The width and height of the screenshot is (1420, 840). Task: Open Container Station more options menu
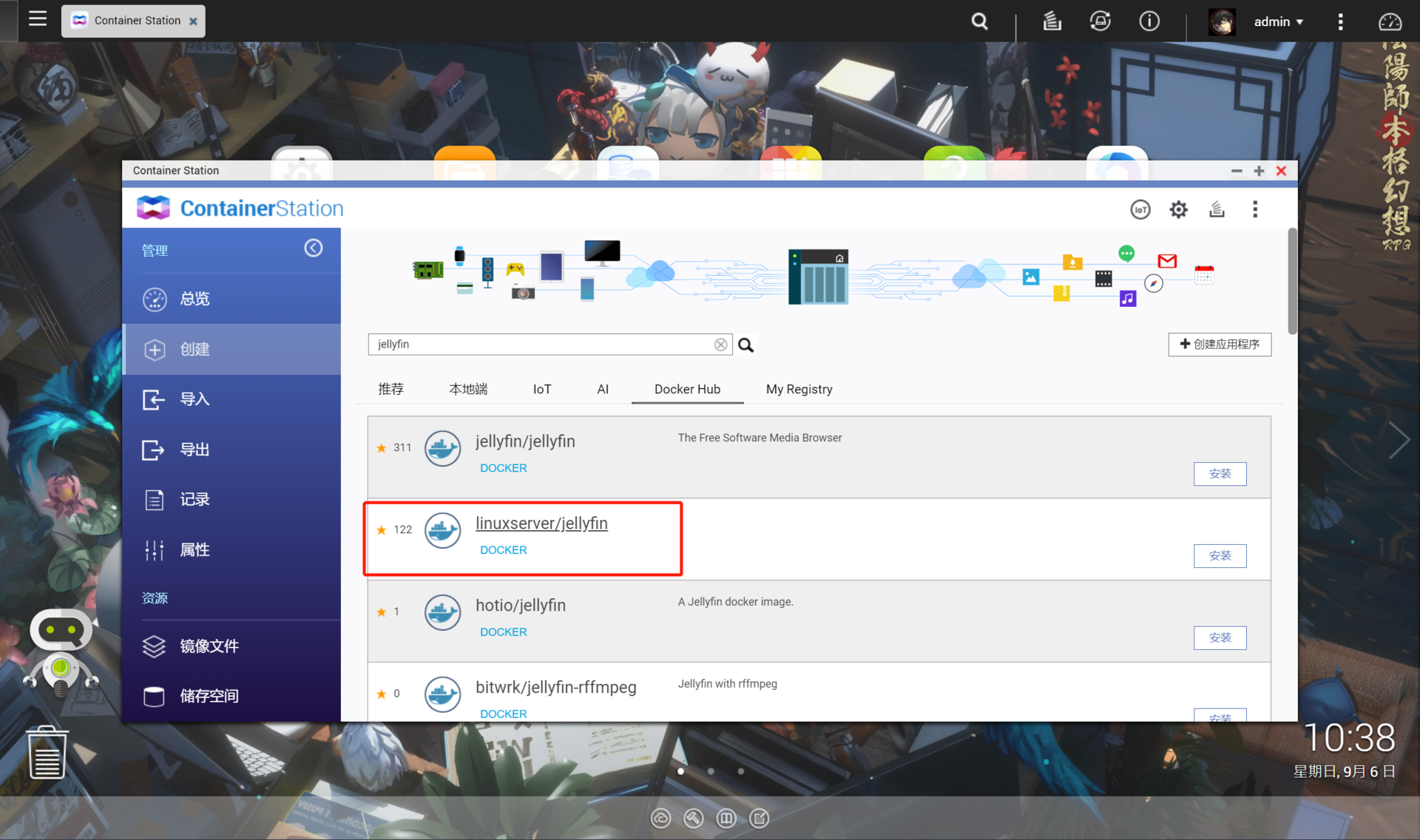point(1255,210)
